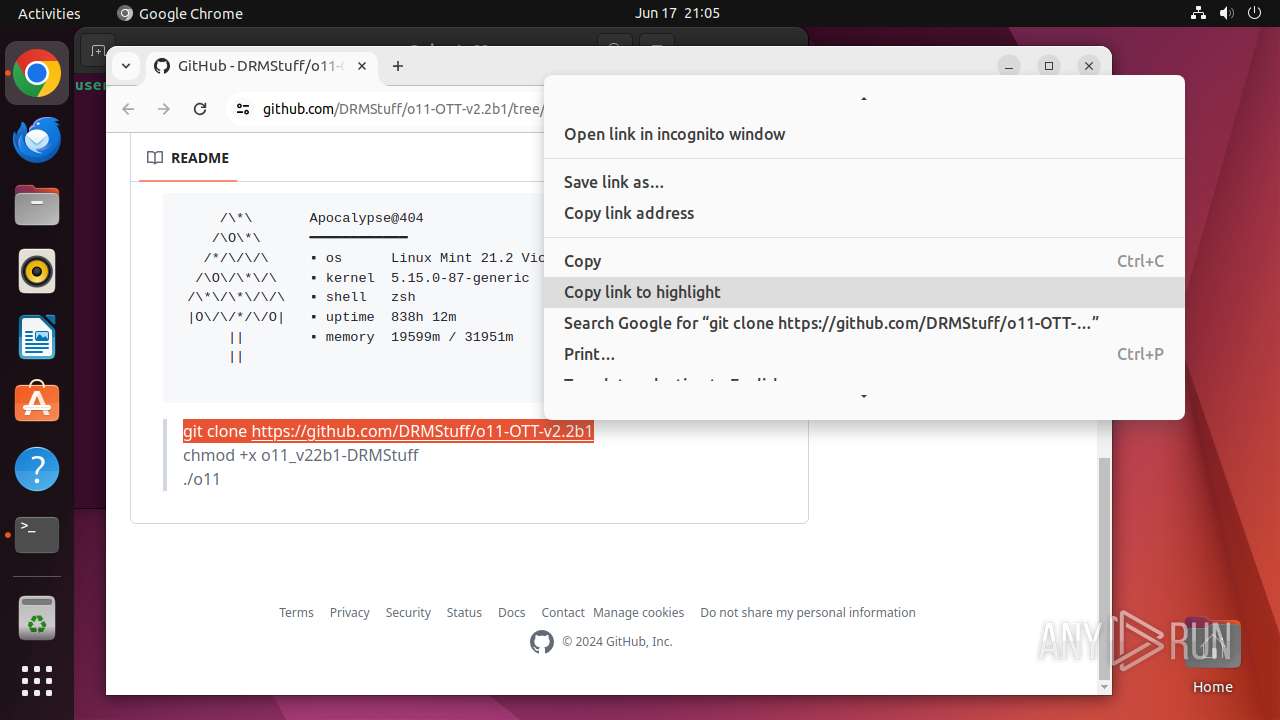Click the Chrome back arrow
This screenshot has width=1280, height=720.
(x=128, y=109)
